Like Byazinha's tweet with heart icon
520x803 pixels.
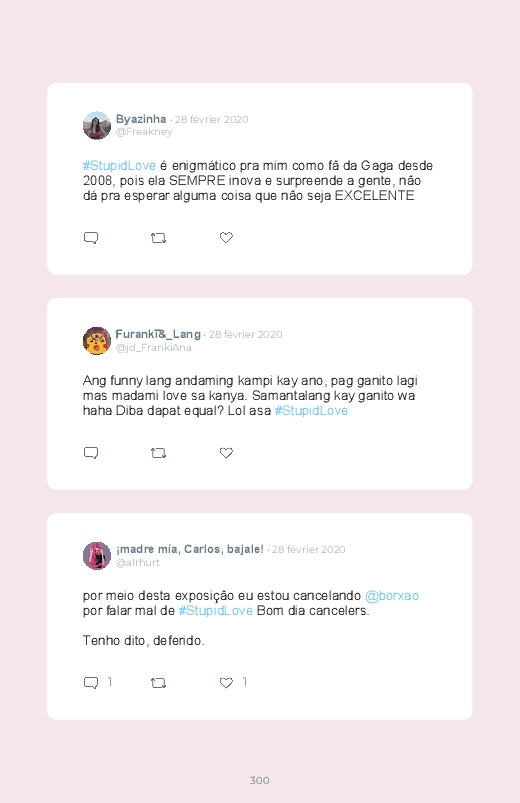[x=226, y=237]
